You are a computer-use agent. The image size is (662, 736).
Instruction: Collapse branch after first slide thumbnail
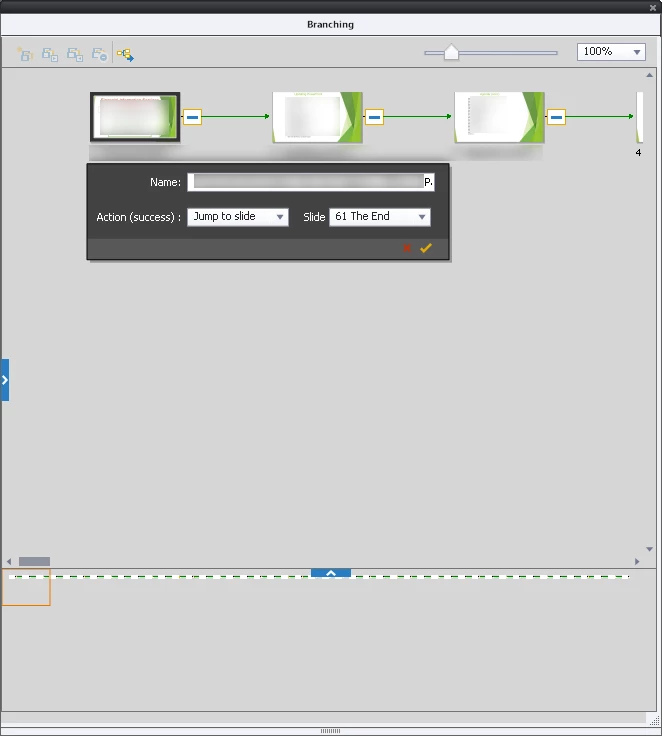[x=192, y=117]
